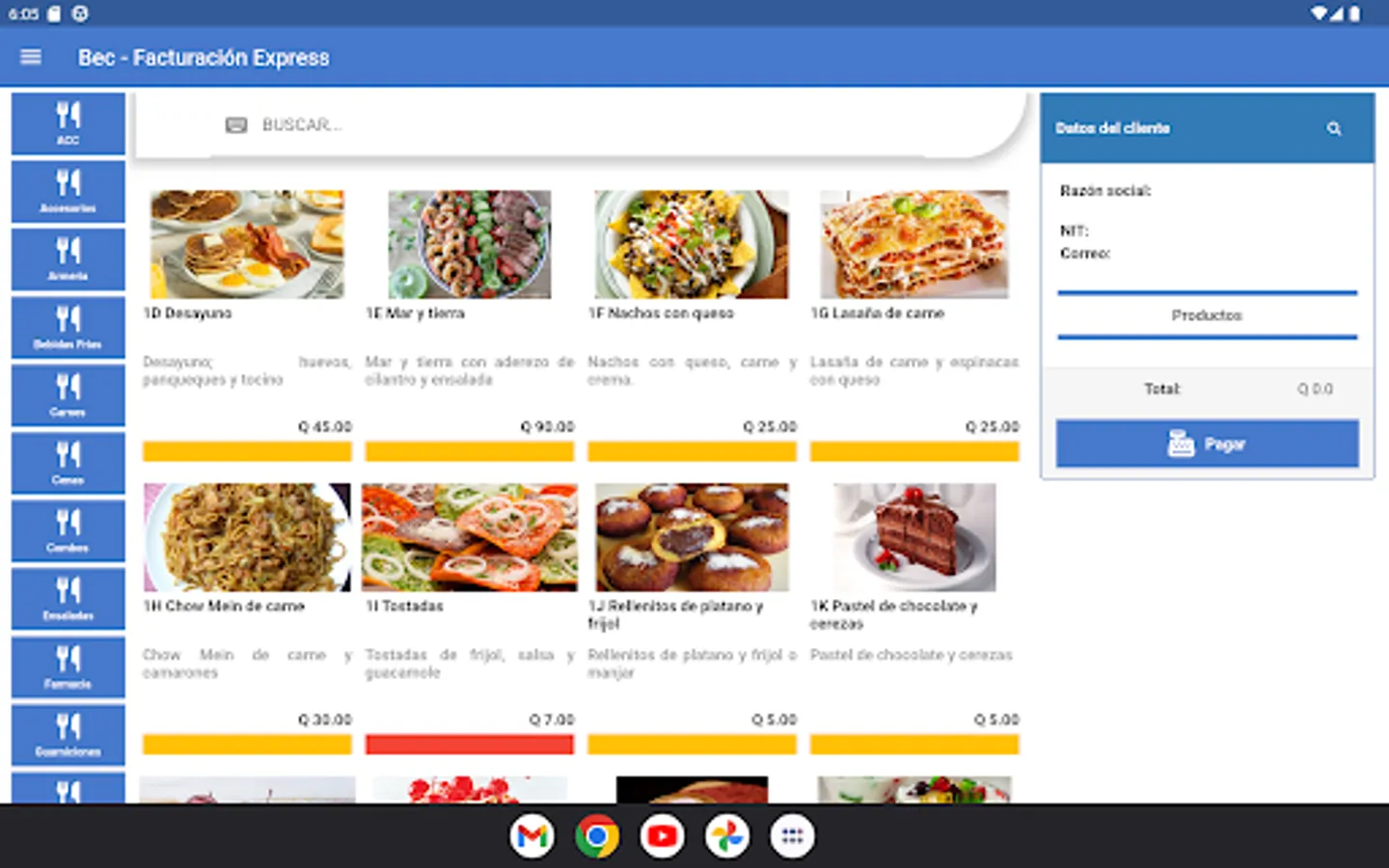The image size is (1389, 868).
Task: Click the red bar under 1I Tostadas
Action: point(470,745)
